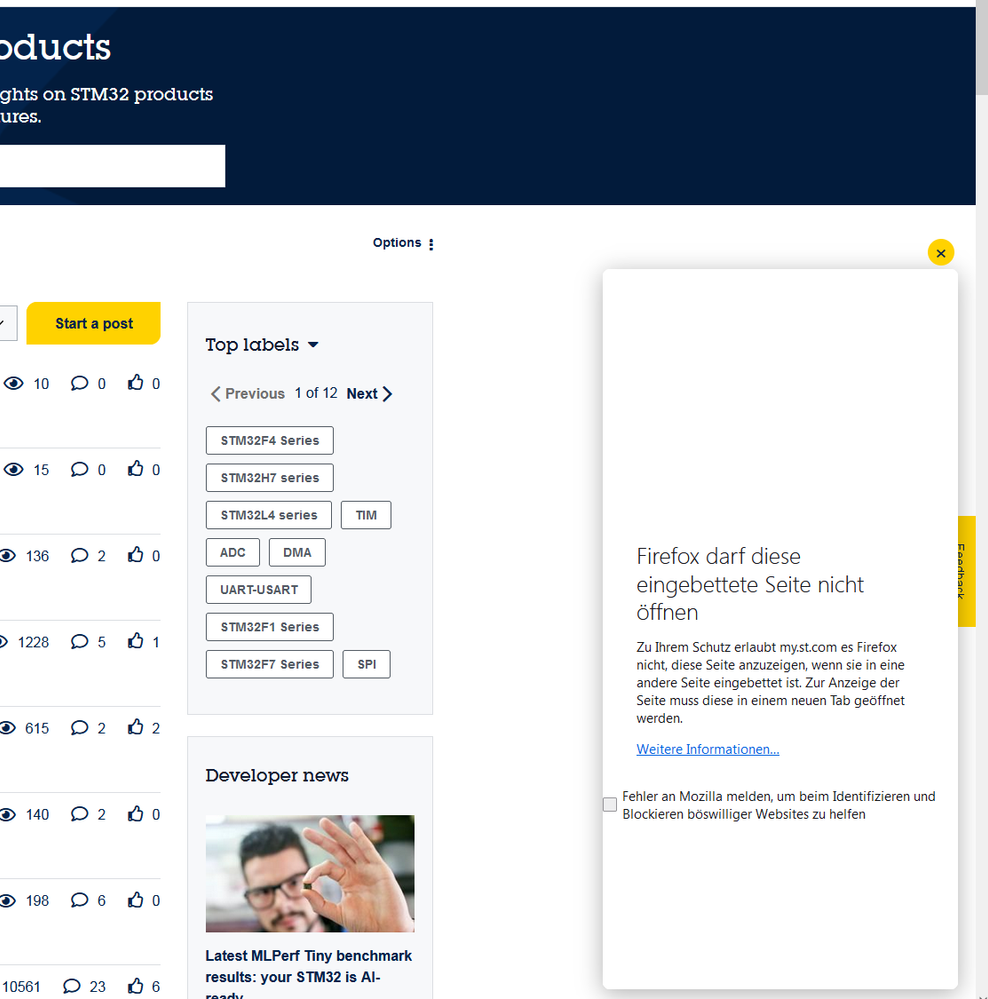
Task: Open the Developer news photo thumbnail
Action: (x=310, y=873)
